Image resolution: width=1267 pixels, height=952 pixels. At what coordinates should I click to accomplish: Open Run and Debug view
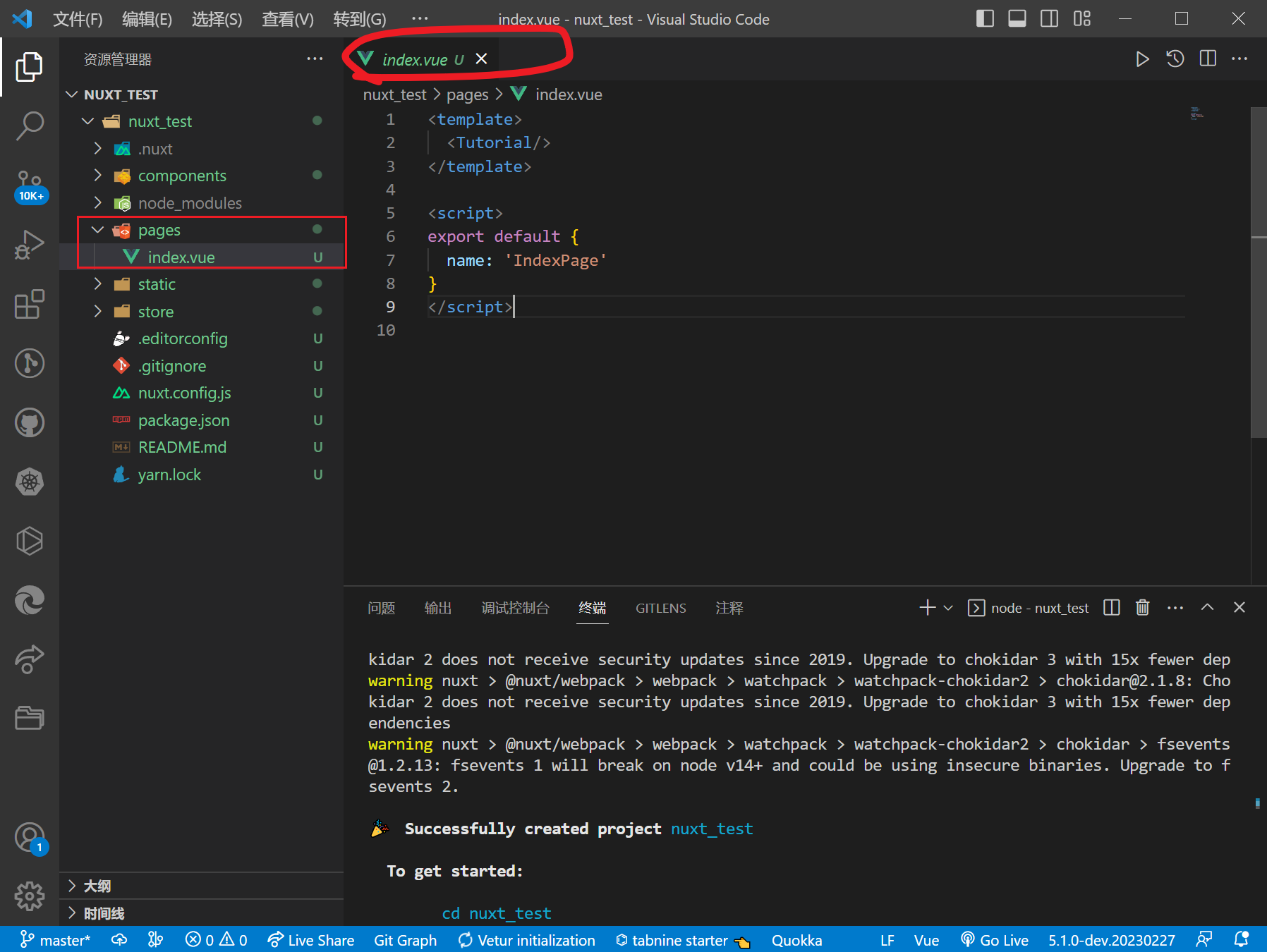coord(29,245)
